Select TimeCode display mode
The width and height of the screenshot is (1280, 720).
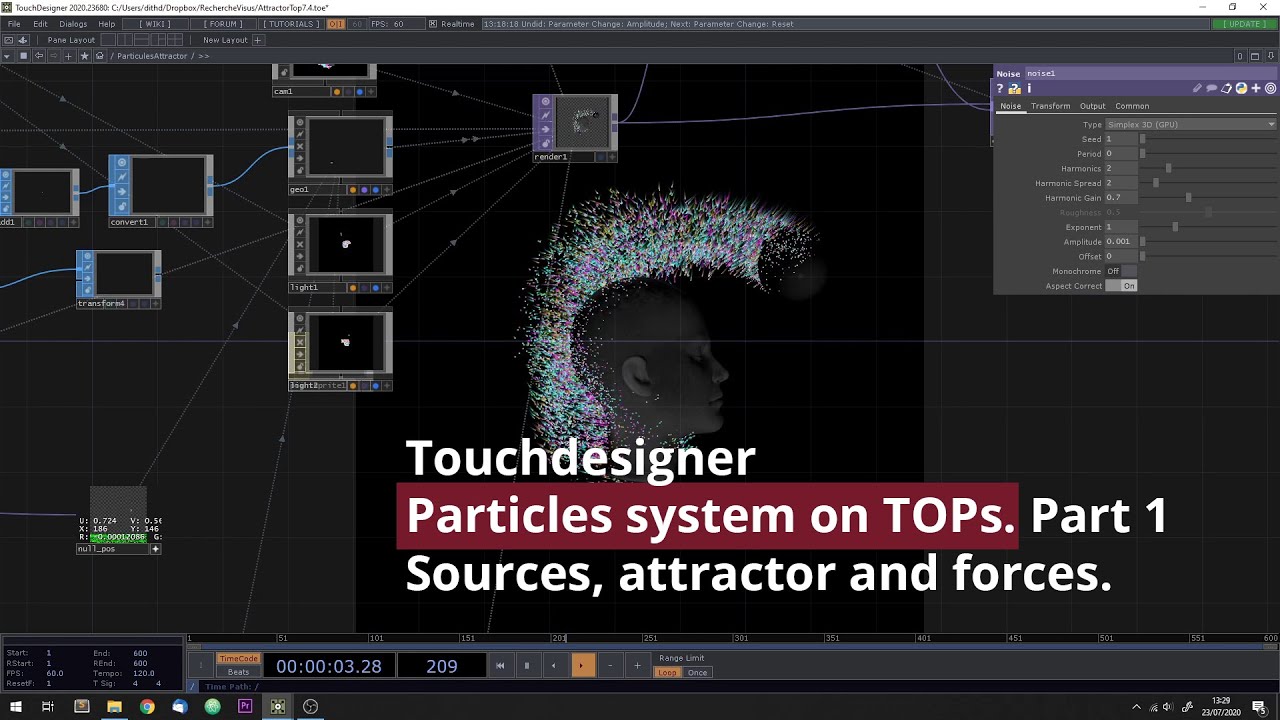tap(238, 659)
